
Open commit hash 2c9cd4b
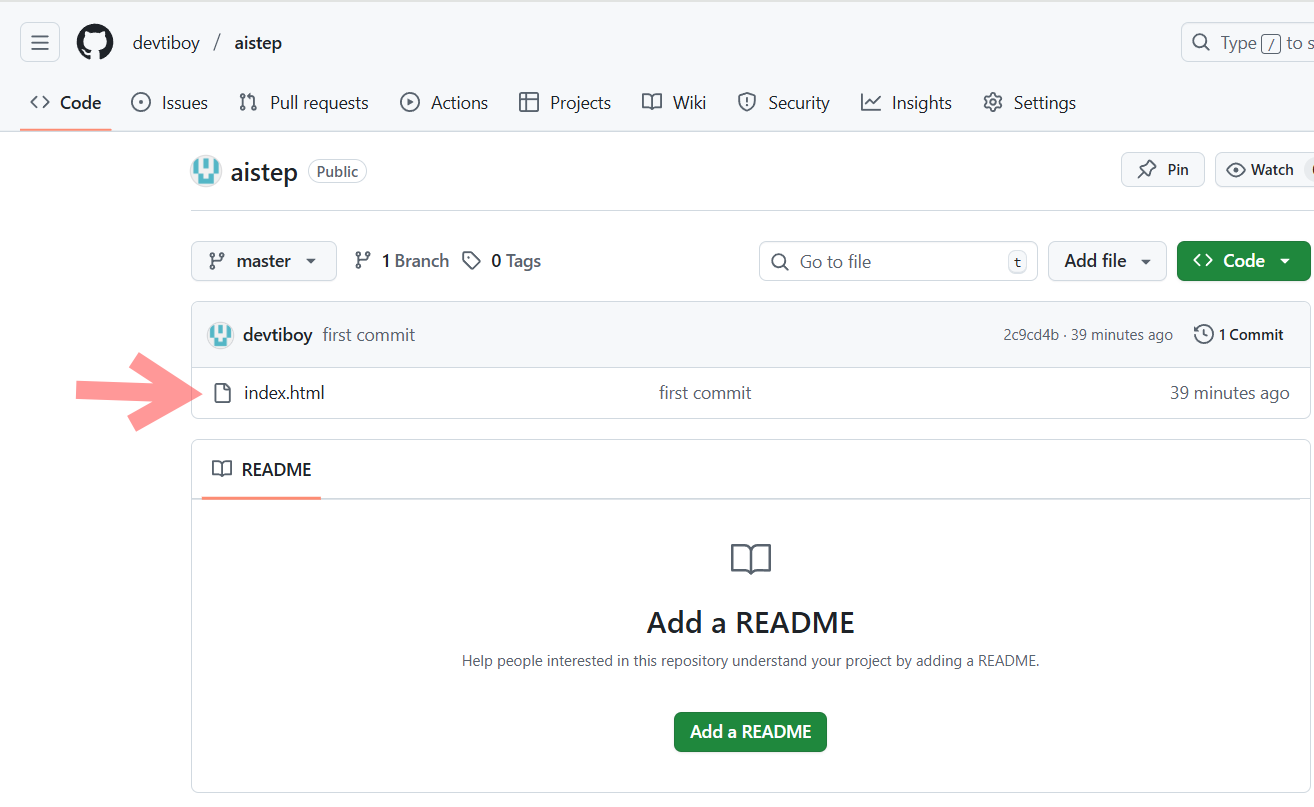point(1031,335)
